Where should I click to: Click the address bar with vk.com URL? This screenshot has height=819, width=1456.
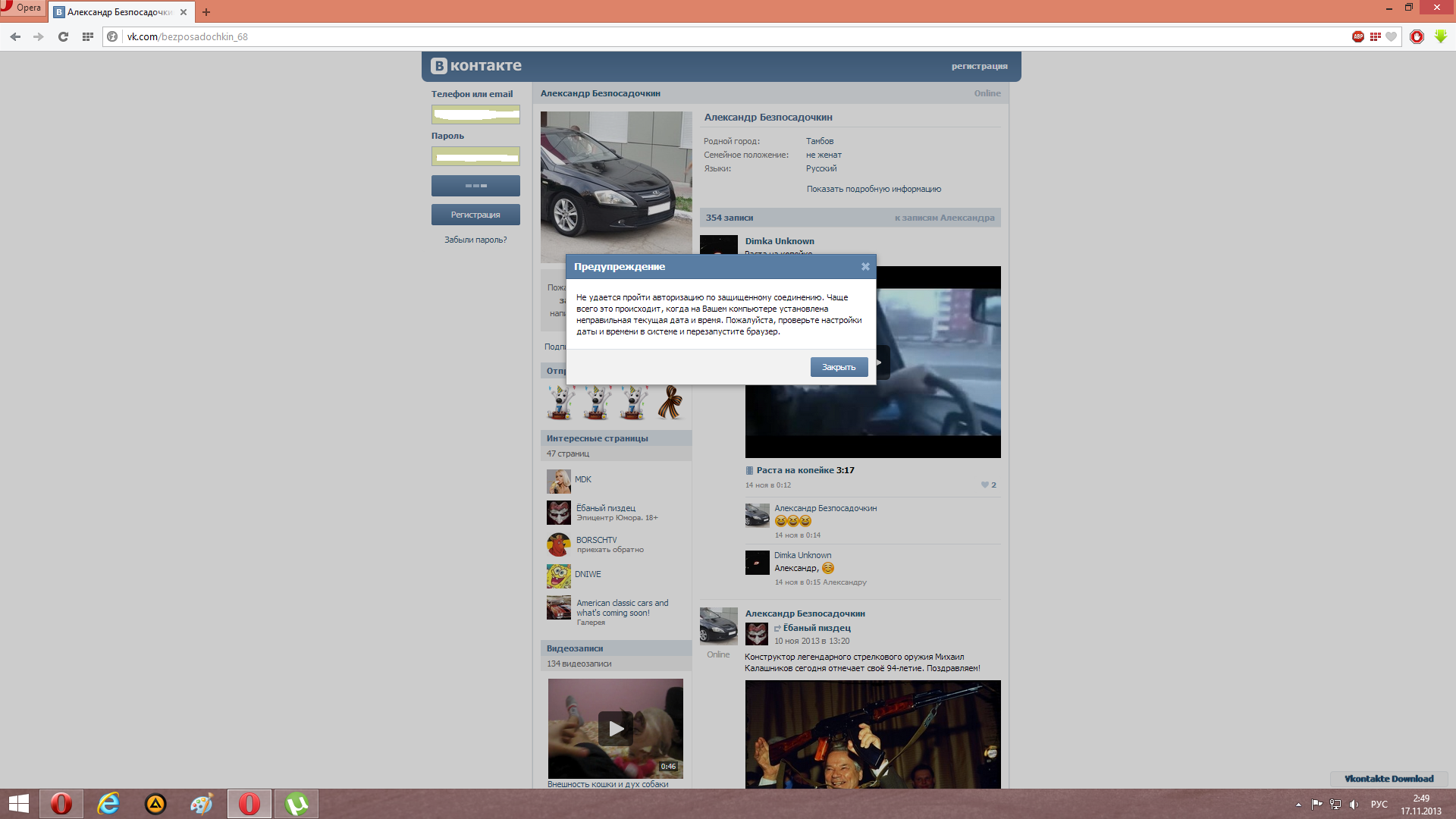click(x=728, y=36)
